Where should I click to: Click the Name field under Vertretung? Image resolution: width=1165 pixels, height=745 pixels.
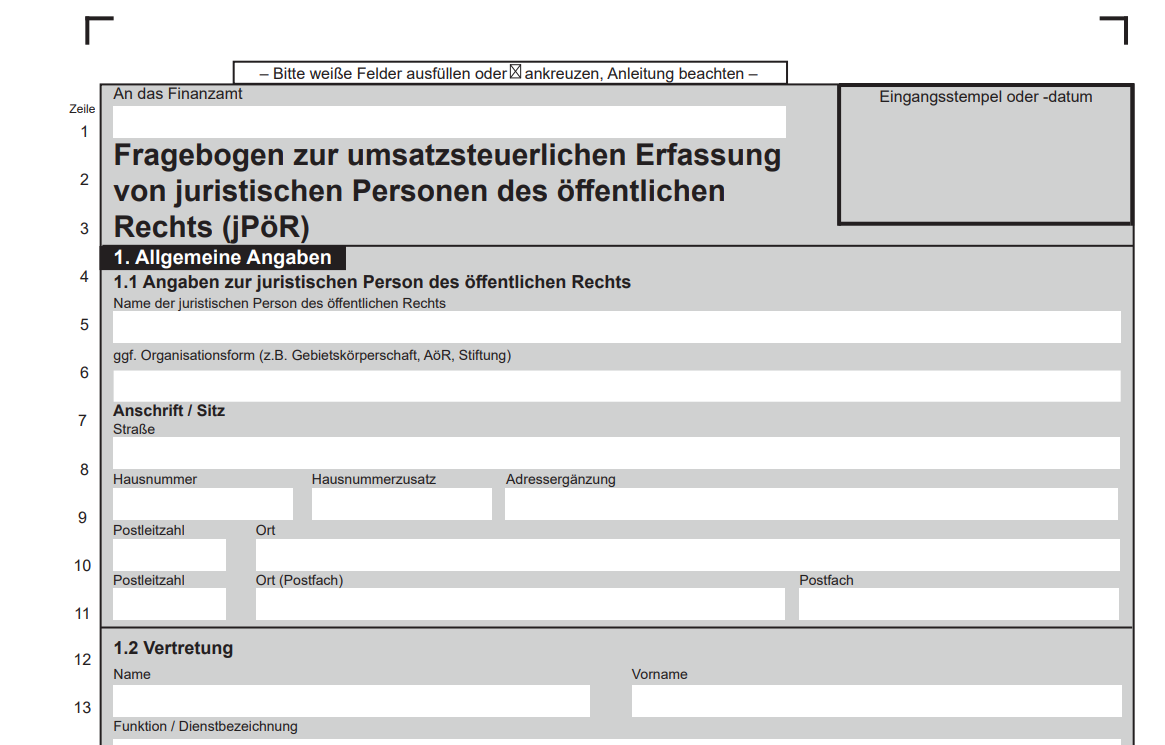pyautogui.click(x=351, y=701)
